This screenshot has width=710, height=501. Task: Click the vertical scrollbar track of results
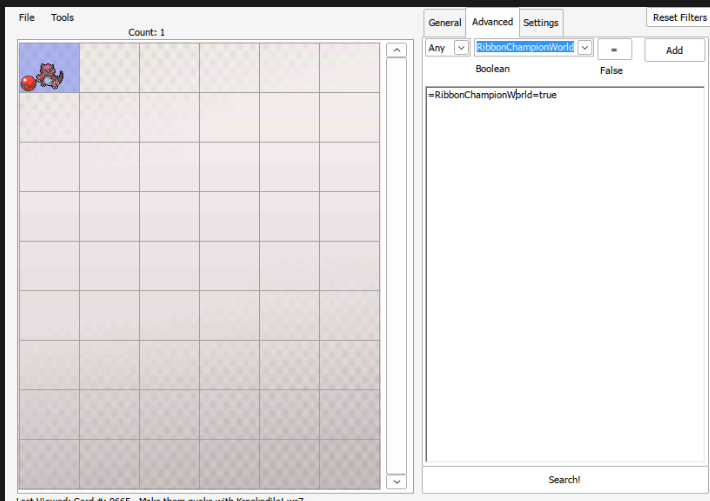(397, 265)
